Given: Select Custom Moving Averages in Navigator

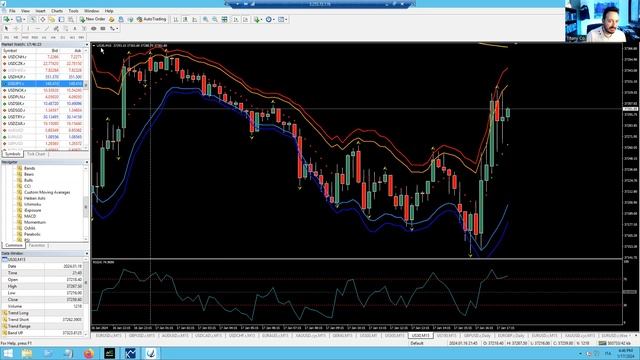Looking at the screenshot, I should (x=47, y=192).
